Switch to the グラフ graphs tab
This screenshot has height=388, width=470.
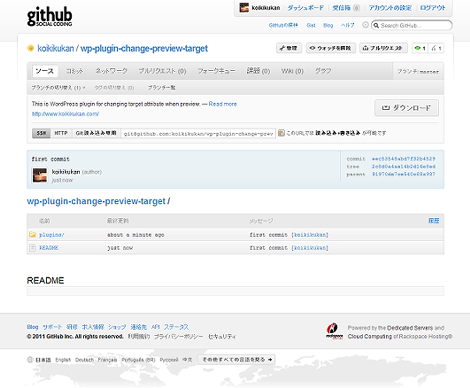pyautogui.click(x=323, y=71)
